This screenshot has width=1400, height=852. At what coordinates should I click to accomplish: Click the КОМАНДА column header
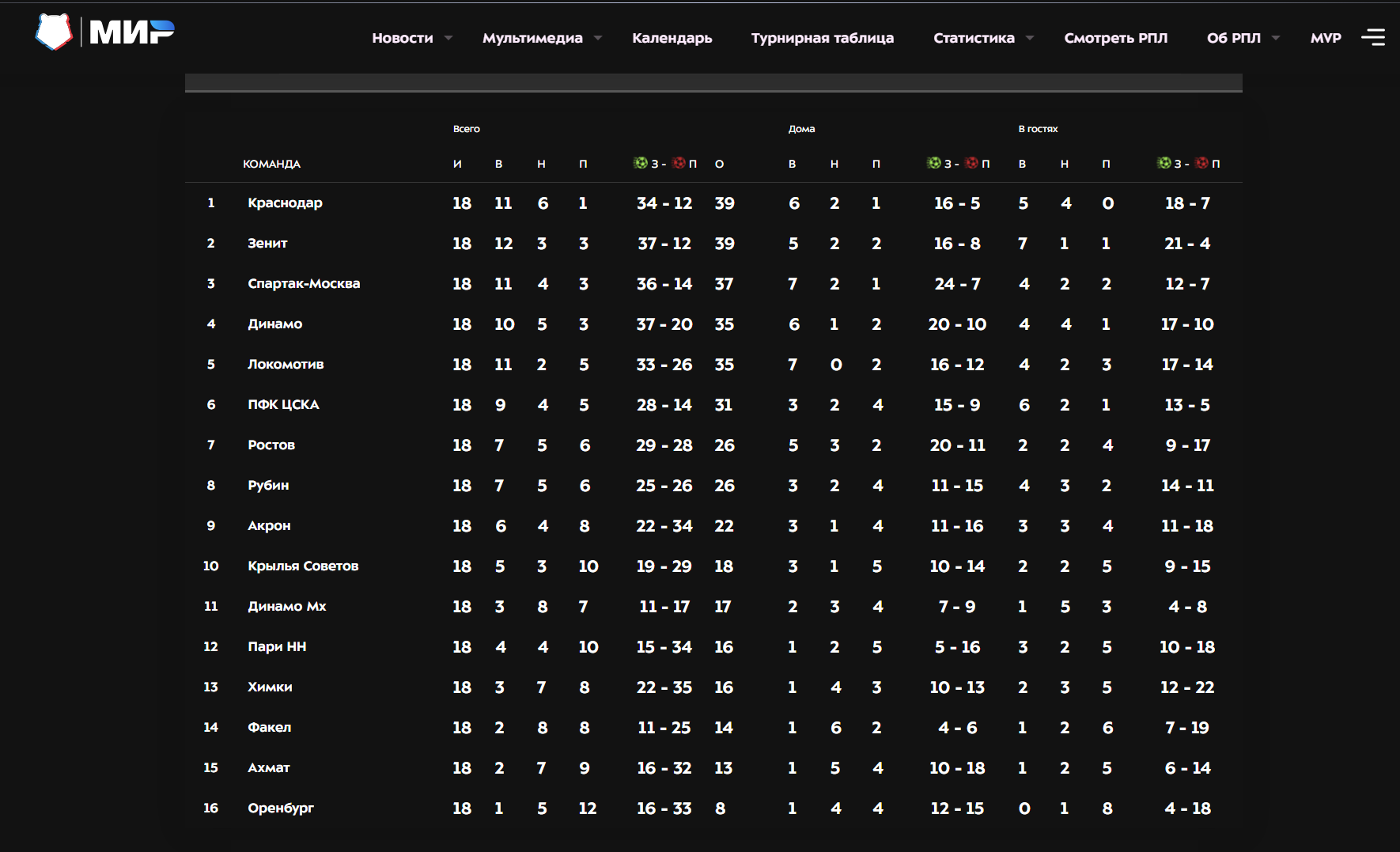[271, 164]
